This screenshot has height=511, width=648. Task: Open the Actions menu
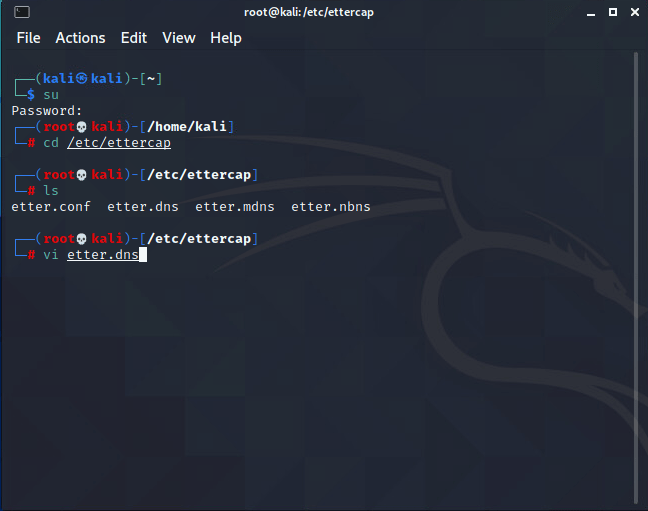tap(80, 38)
